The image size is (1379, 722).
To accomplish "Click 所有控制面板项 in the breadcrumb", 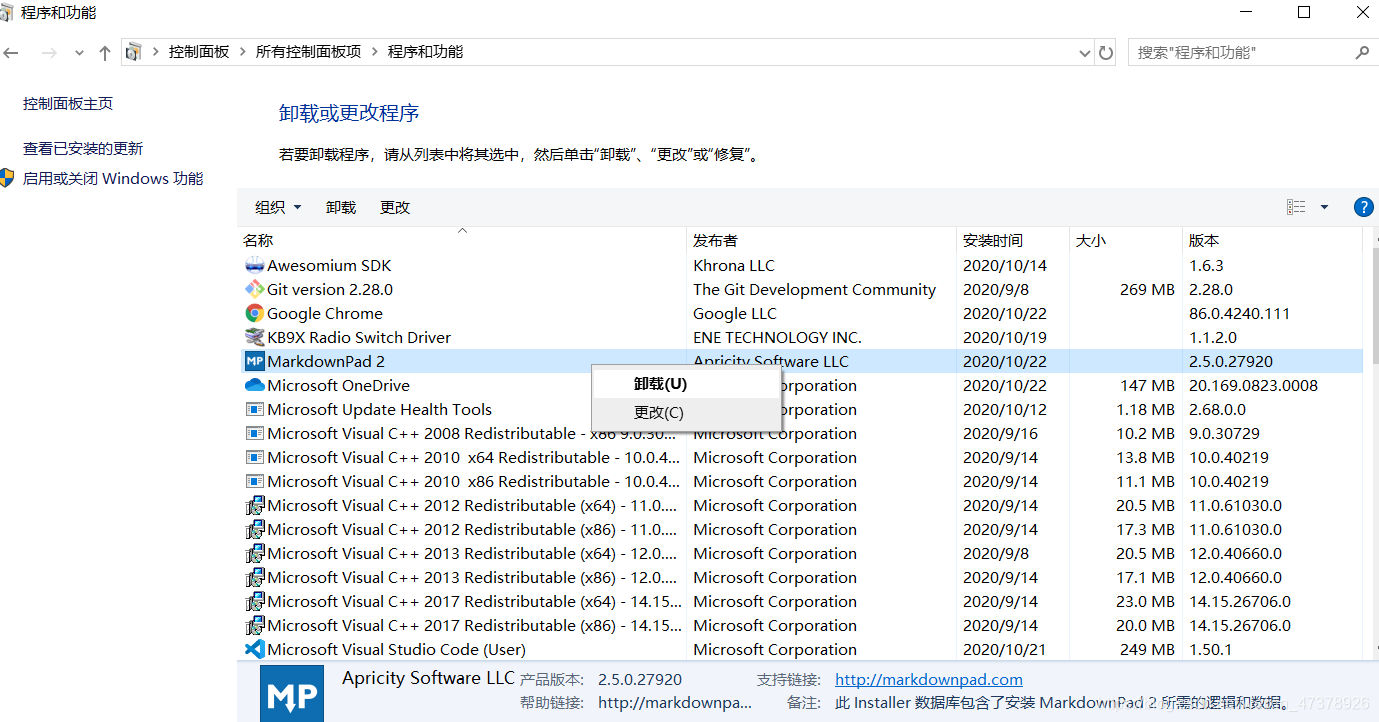I will tap(308, 52).
